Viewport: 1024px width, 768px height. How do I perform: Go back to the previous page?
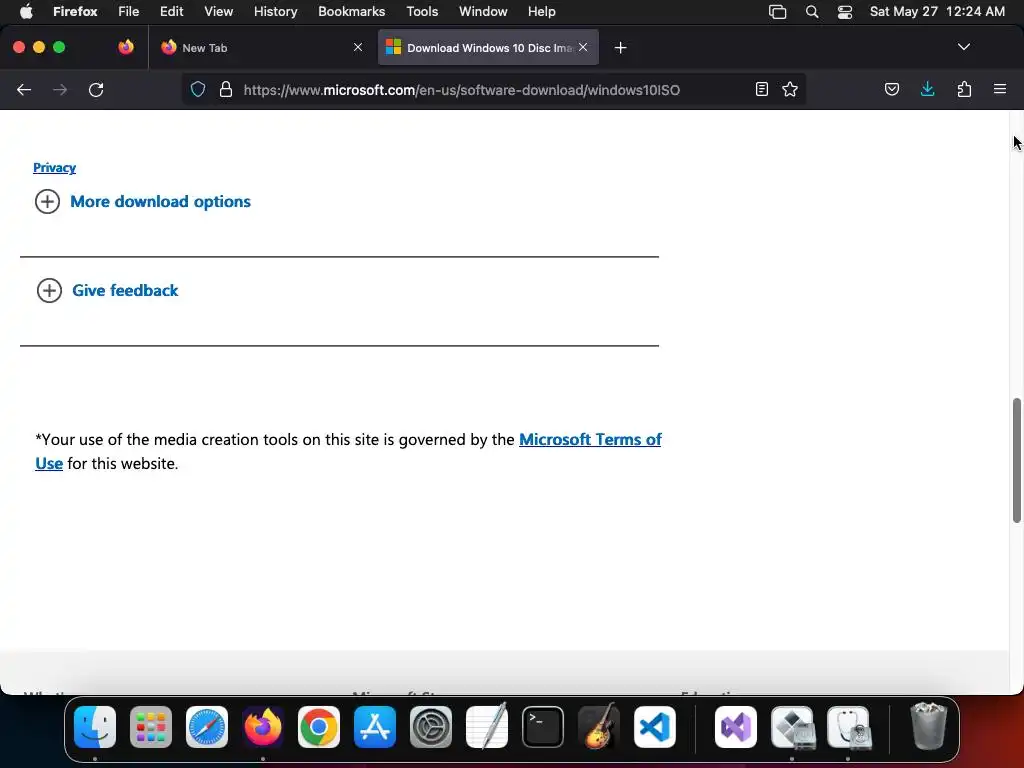coord(24,89)
